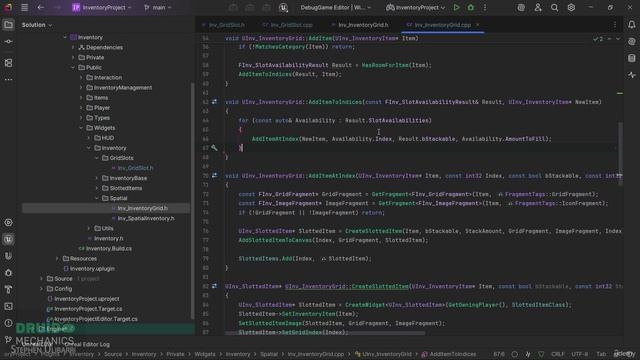640x360 pixels.
Task: Open DebugGame Editor configuration dropdown
Action: pyautogui.click(x=336, y=7)
